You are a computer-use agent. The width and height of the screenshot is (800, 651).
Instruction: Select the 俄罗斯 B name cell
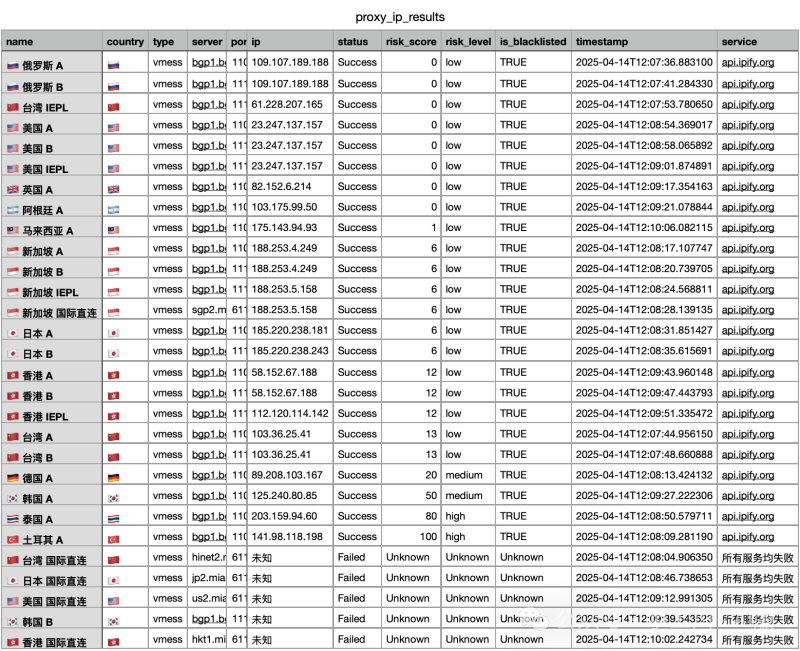coord(52,84)
